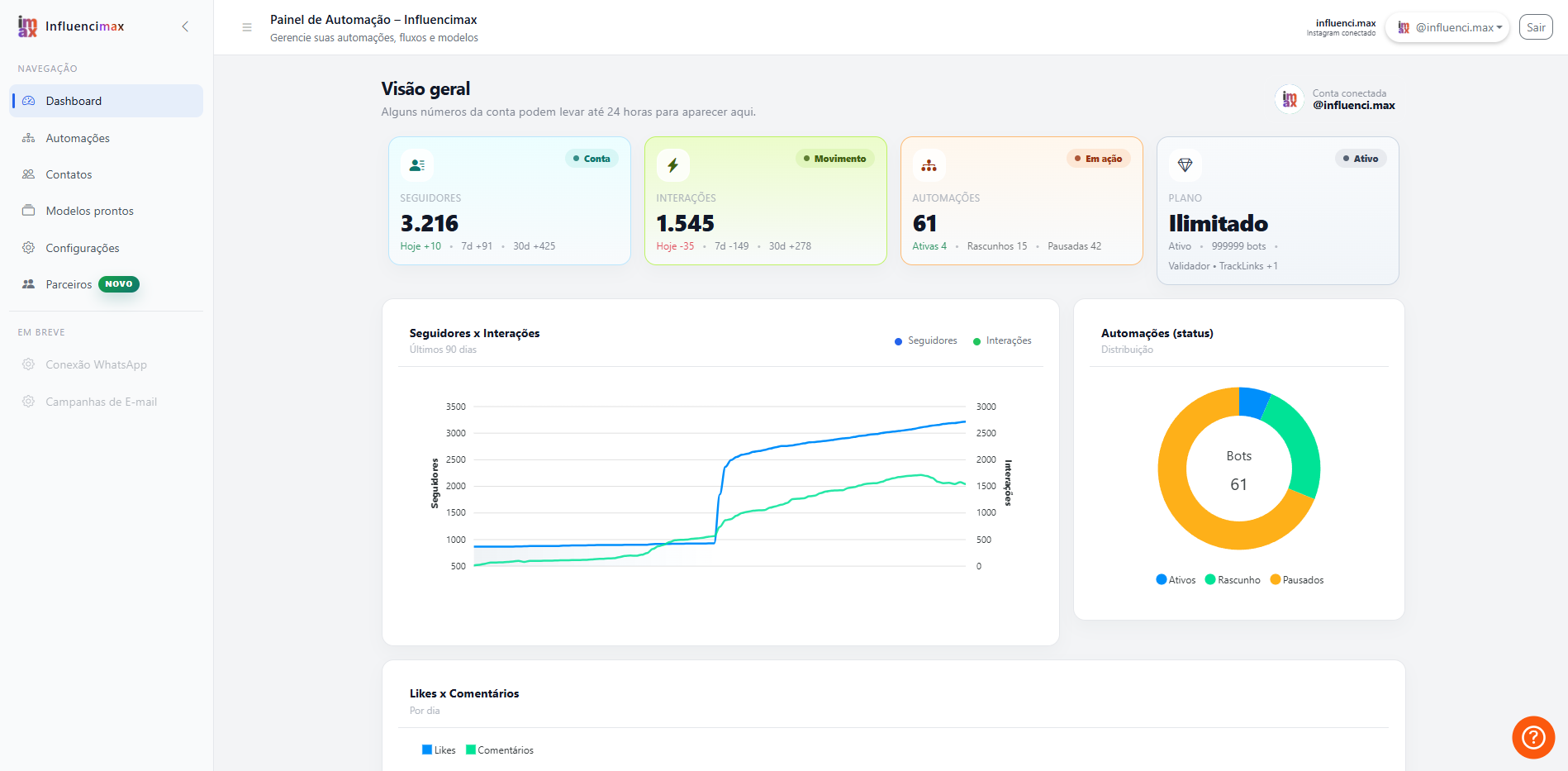The width and height of the screenshot is (1568, 771).
Task: Click the 'Seguidores x Interações' chart title
Action: (475, 333)
